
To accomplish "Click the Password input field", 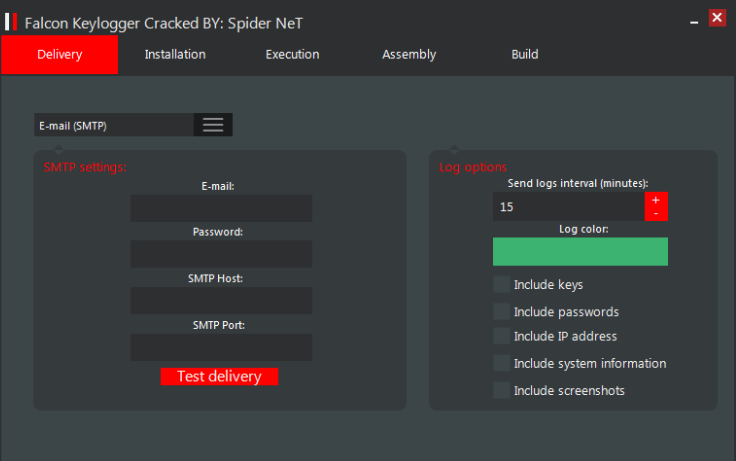I will [x=221, y=254].
